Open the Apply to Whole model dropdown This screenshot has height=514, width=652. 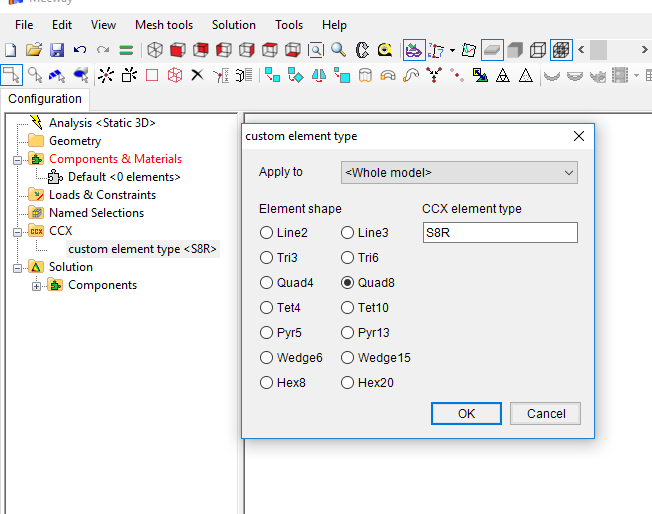click(x=459, y=173)
